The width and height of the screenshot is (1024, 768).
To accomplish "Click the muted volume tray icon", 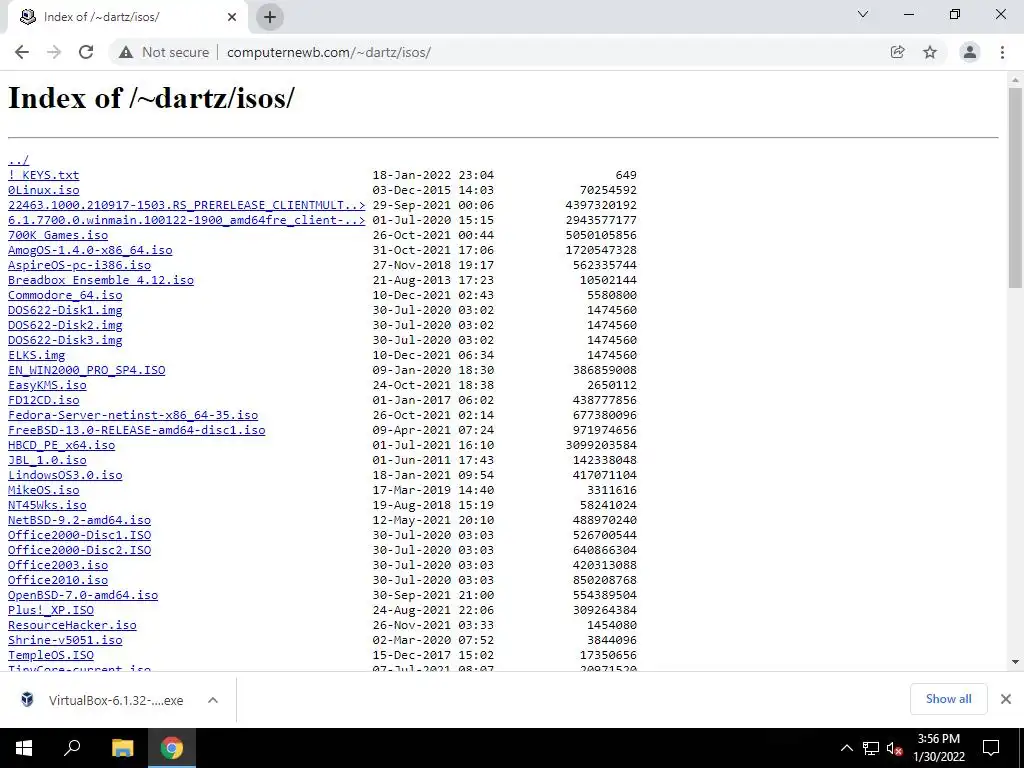I will pos(894,748).
